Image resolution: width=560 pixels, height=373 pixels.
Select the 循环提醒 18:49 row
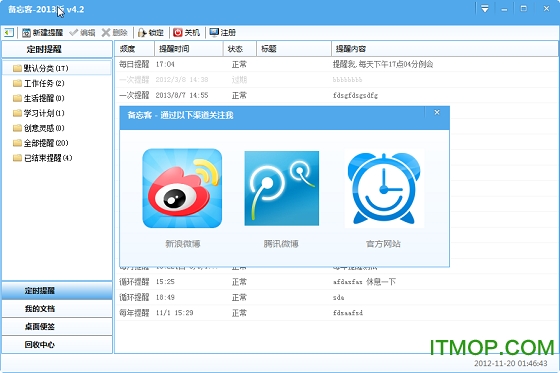(x=336, y=297)
